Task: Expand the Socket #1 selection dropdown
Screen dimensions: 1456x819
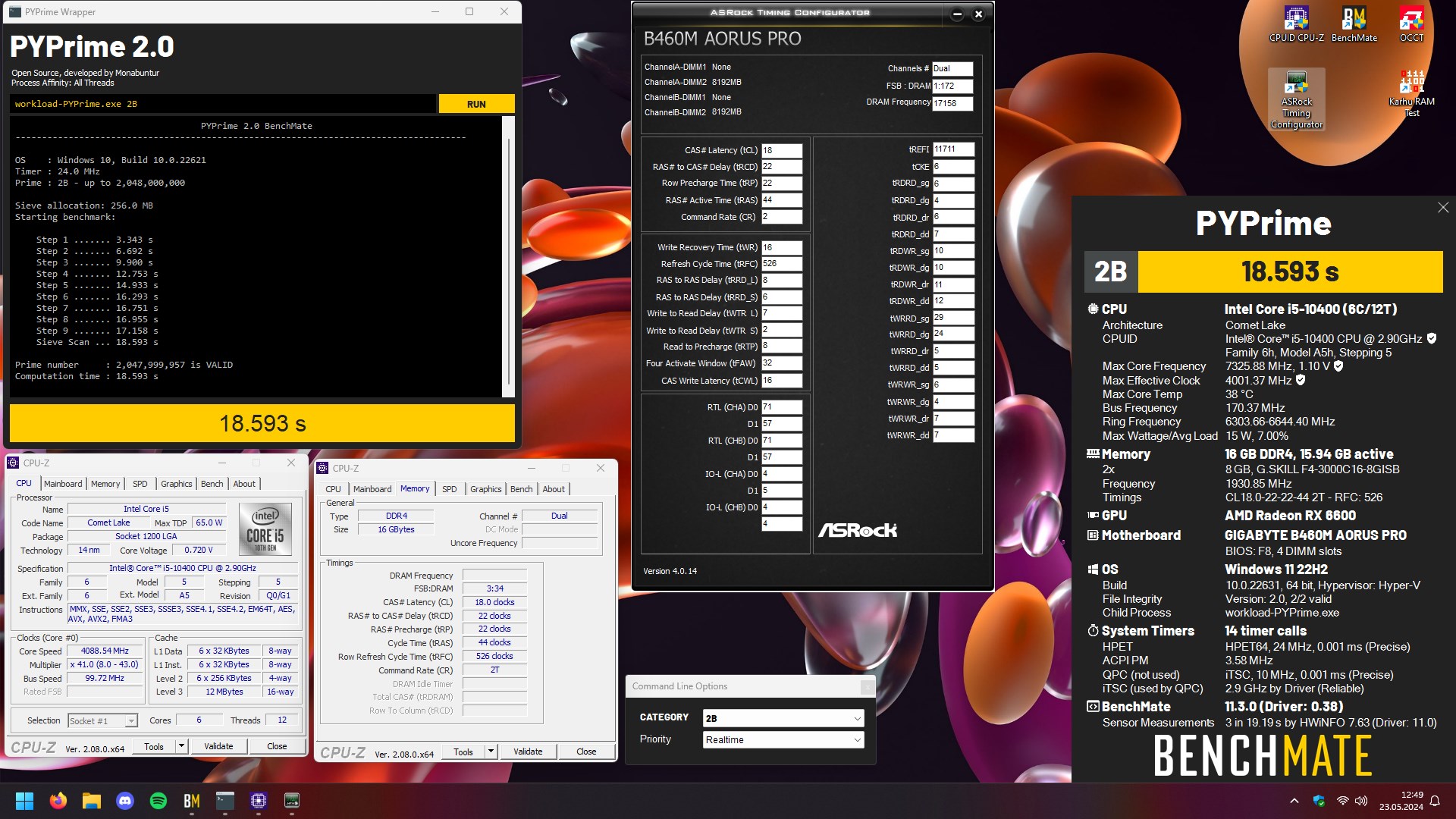Action: pos(131,721)
